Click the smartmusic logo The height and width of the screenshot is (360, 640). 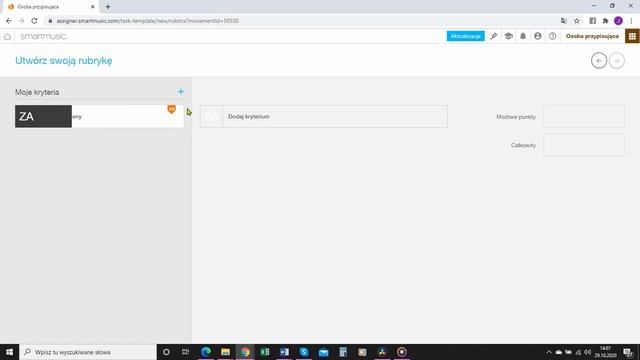tap(44, 36)
